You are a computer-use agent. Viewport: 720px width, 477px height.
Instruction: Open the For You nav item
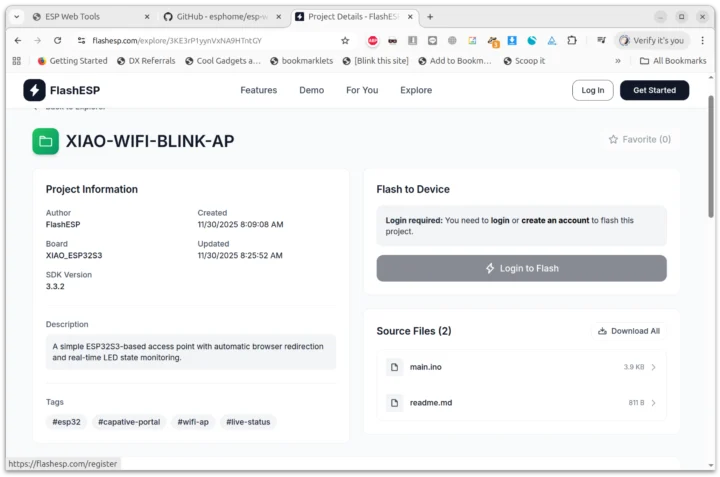coord(362,90)
